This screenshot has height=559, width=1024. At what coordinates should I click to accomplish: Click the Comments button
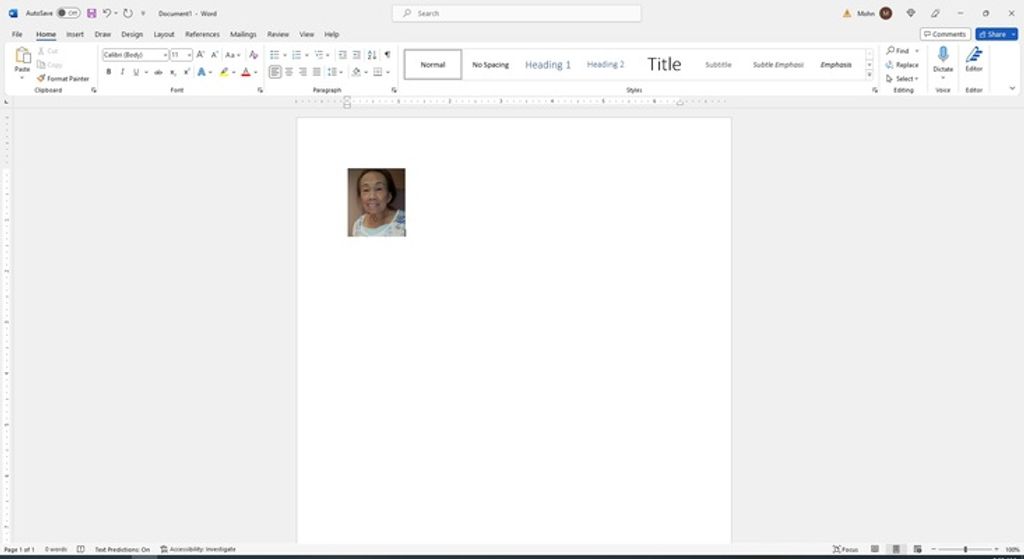945,34
